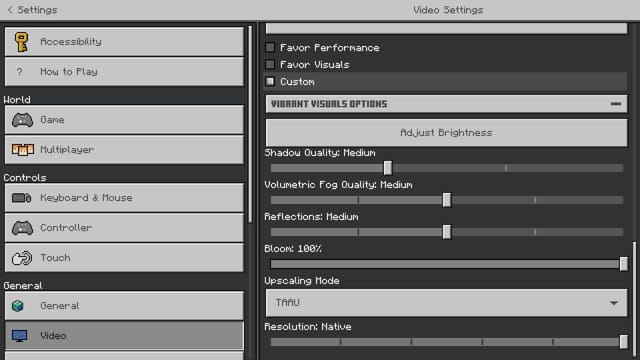Select the gamepad icon beside Game
The height and width of the screenshot is (360, 640).
(22, 120)
